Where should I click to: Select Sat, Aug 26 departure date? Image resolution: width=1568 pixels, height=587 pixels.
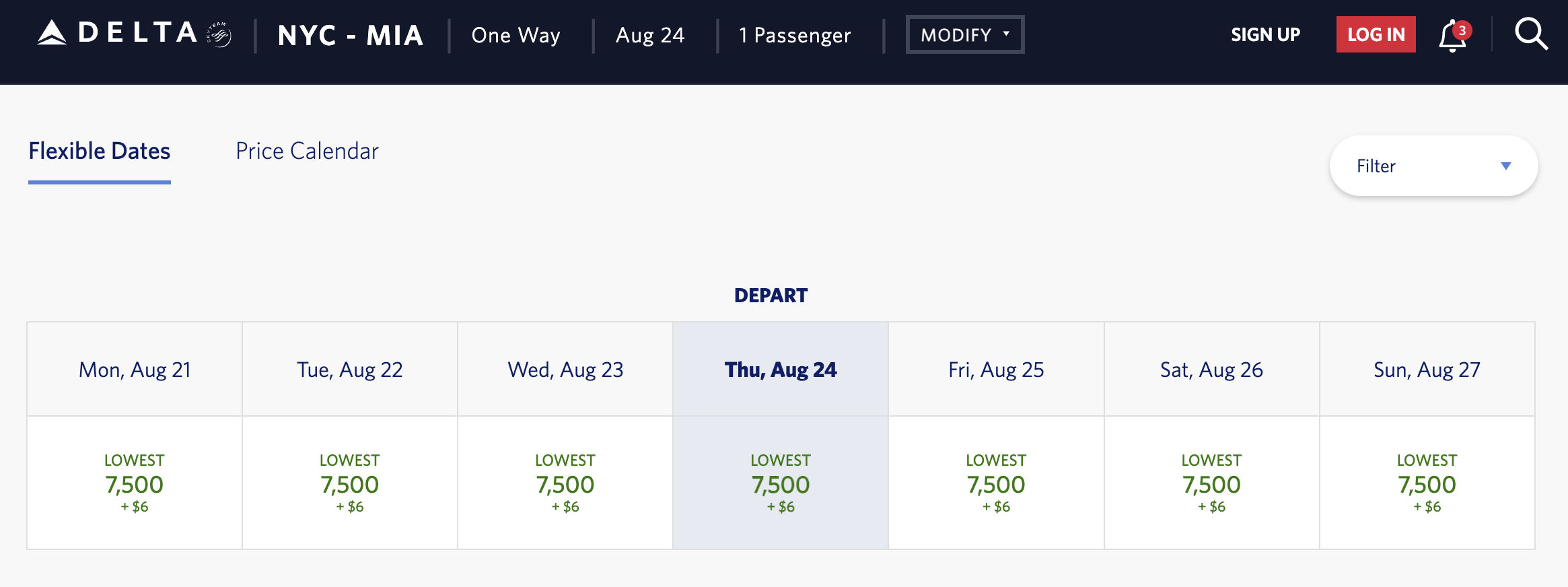tap(1211, 369)
